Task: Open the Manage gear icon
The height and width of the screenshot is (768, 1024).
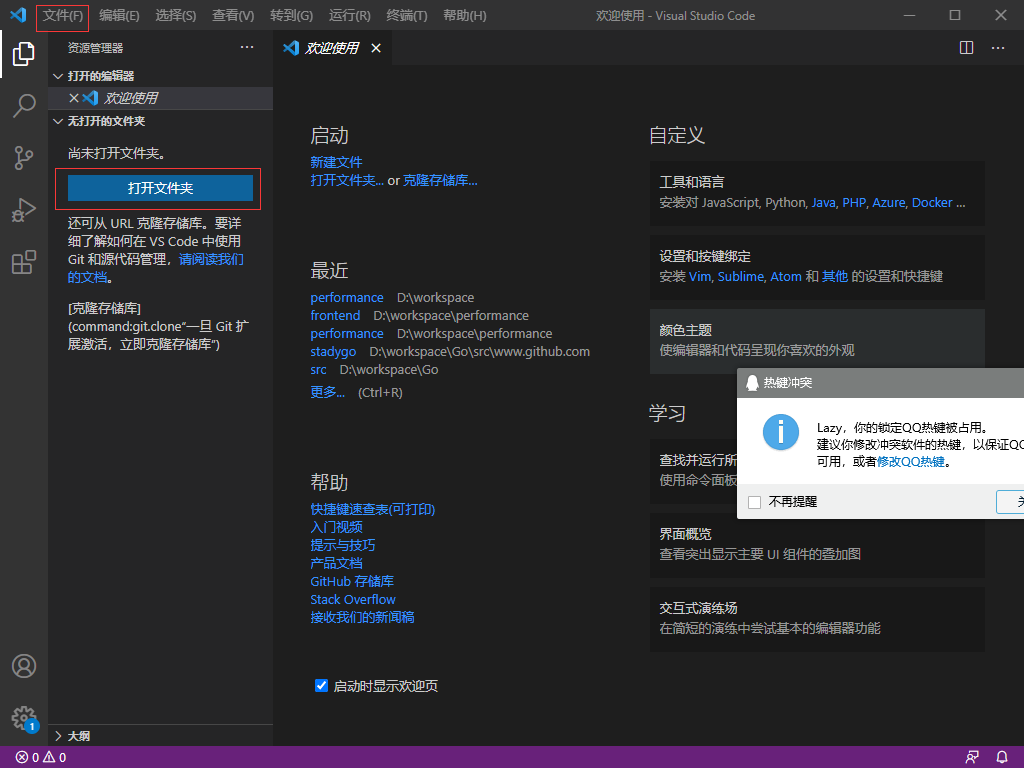Action: [x=24, y=718]
